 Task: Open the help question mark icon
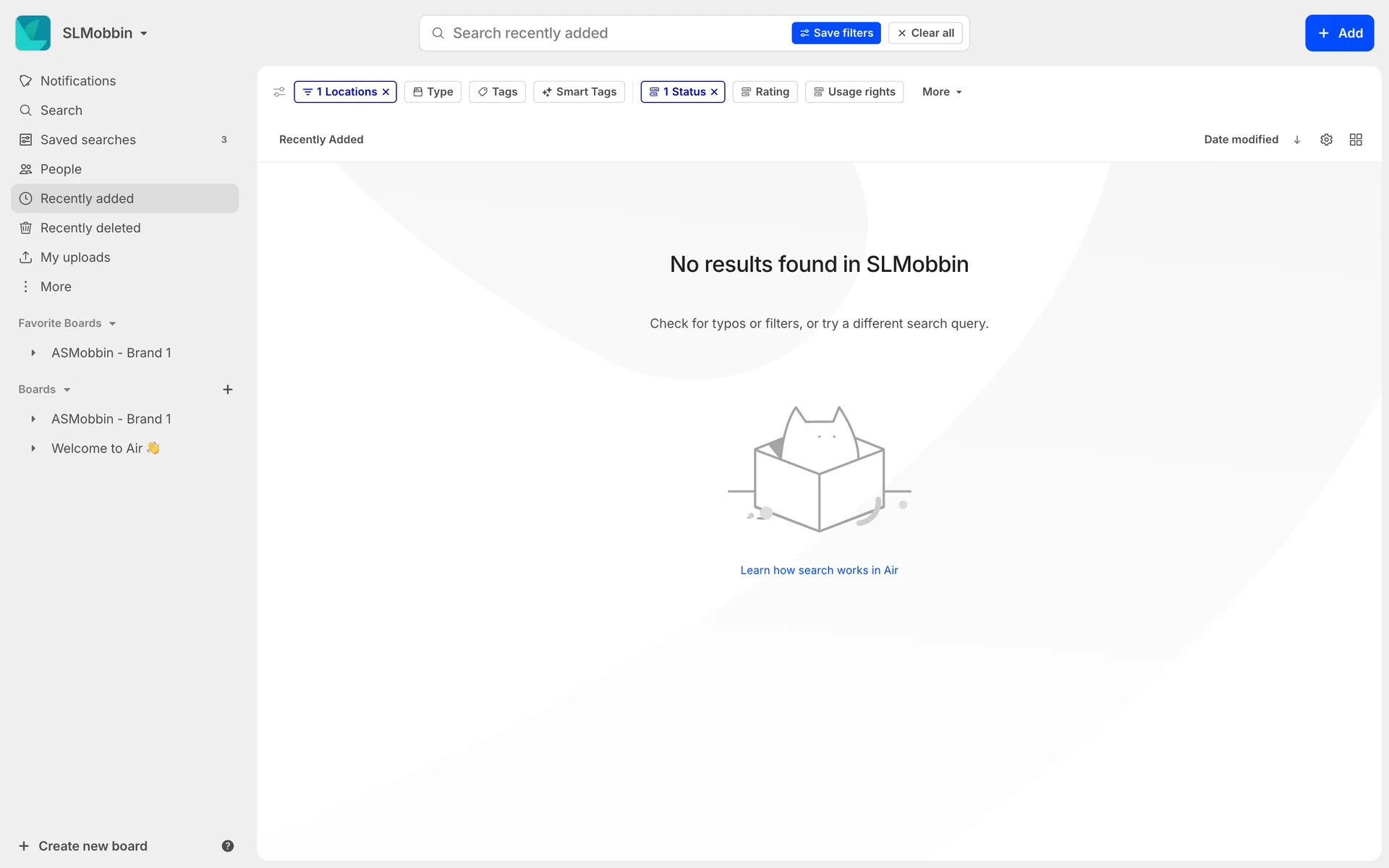pyautogui.click(x=227, y=846)
